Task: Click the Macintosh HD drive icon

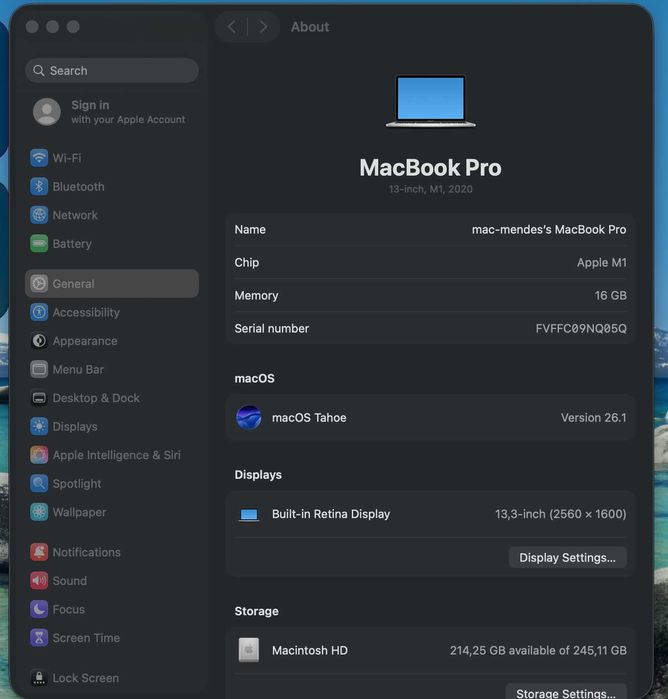Action: click(x=249, y=650)
